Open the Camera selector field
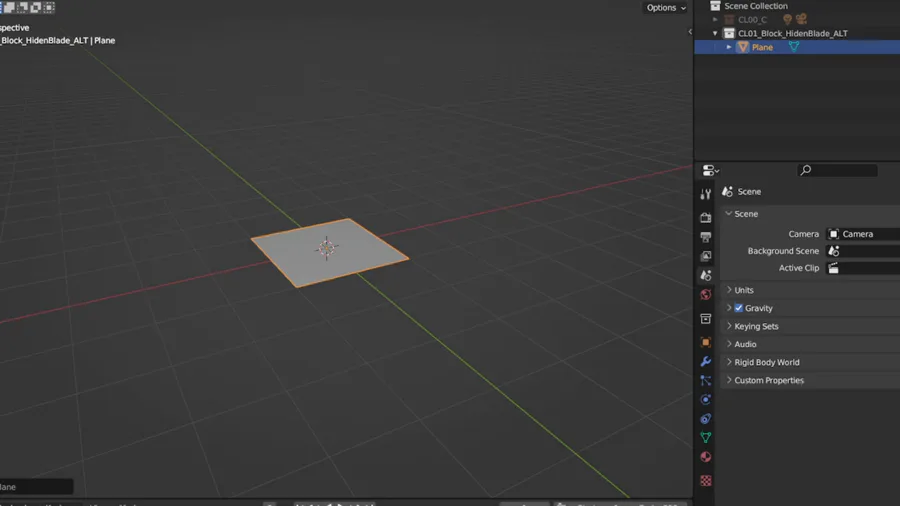Viewport: 900px width, 506px height. click(863, 234)
